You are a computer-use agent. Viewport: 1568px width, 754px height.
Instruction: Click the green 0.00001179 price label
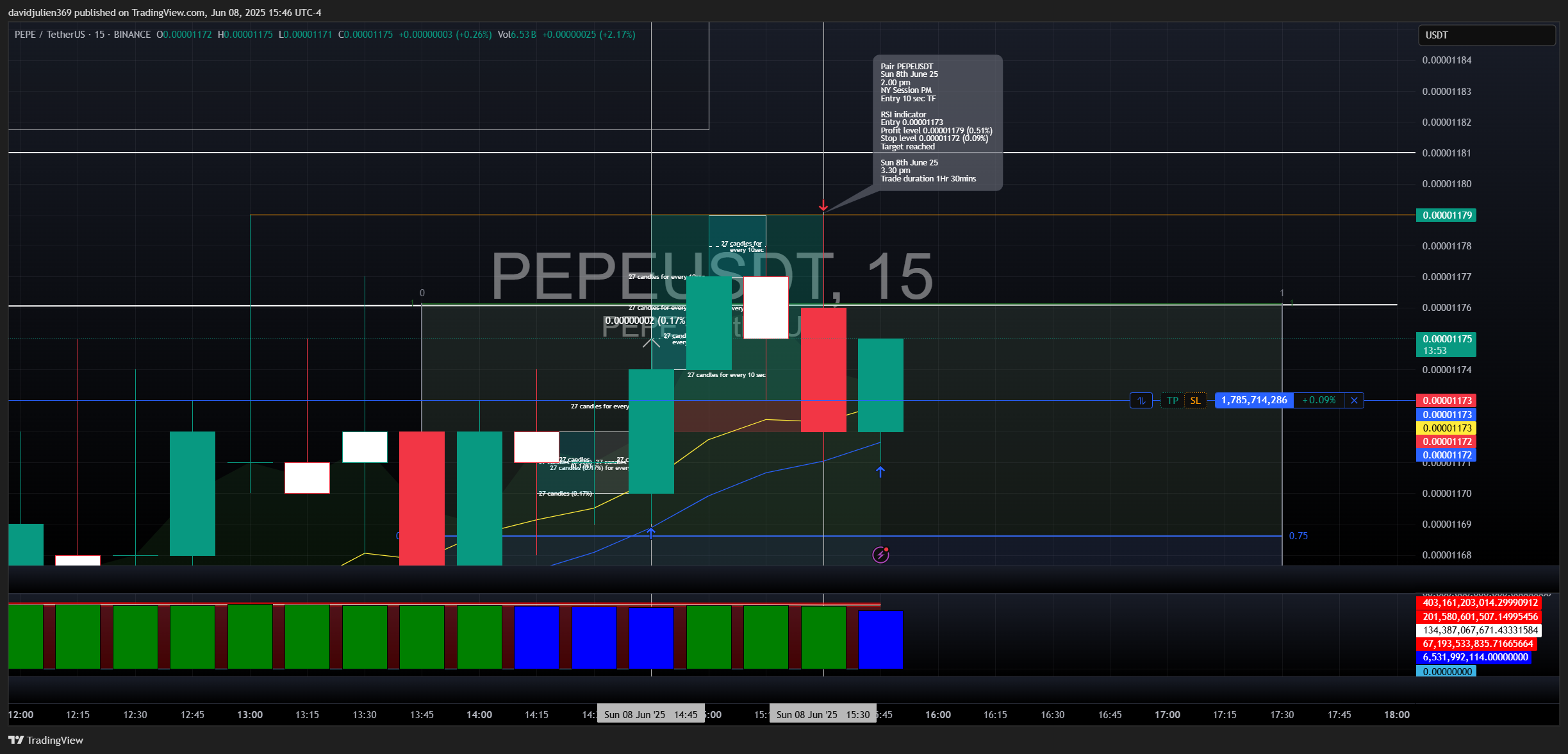[x=1446, y=215]
